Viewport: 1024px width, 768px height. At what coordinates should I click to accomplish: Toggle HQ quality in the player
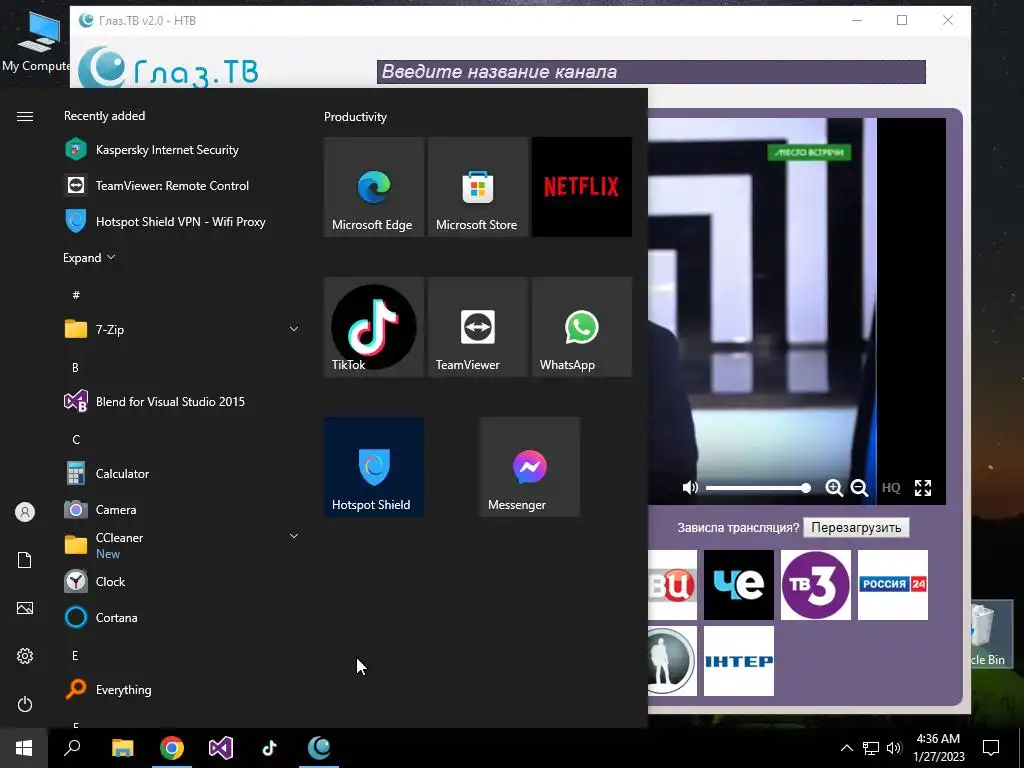[891, 488]
